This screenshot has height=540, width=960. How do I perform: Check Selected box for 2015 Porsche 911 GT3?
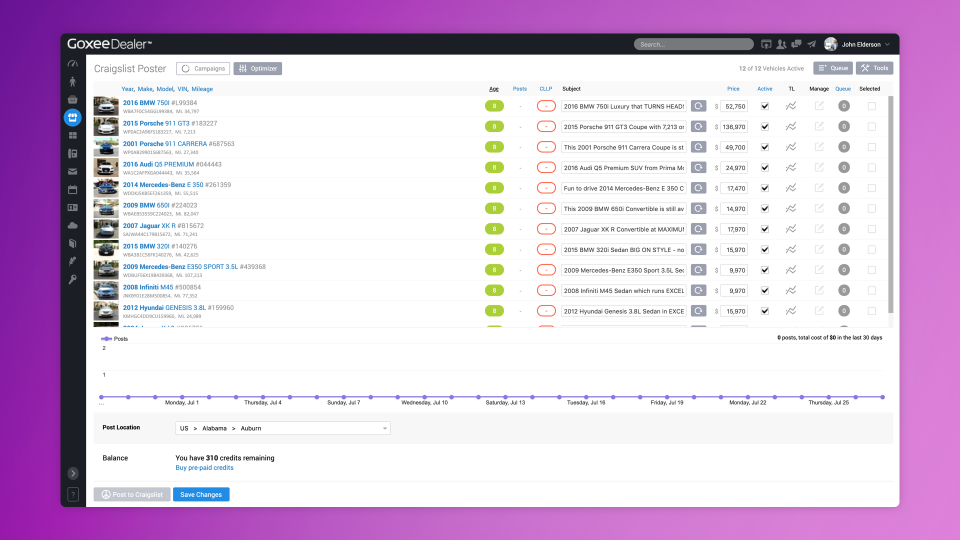872,127
